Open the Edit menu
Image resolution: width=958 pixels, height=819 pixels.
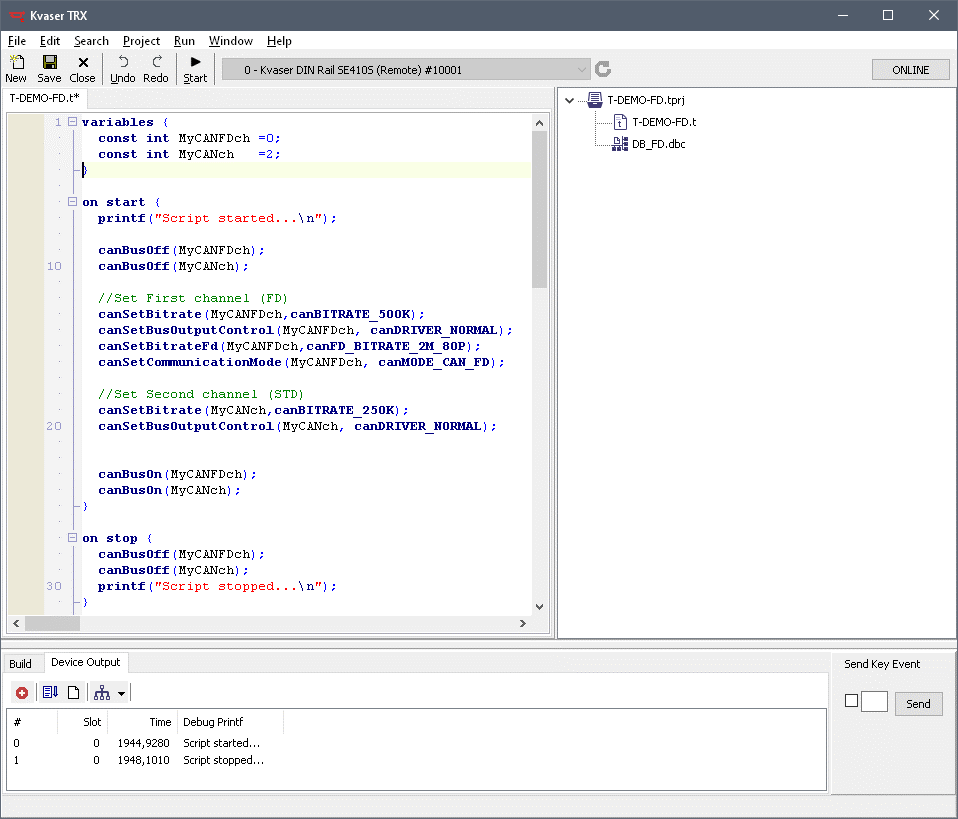pos(49,41)
